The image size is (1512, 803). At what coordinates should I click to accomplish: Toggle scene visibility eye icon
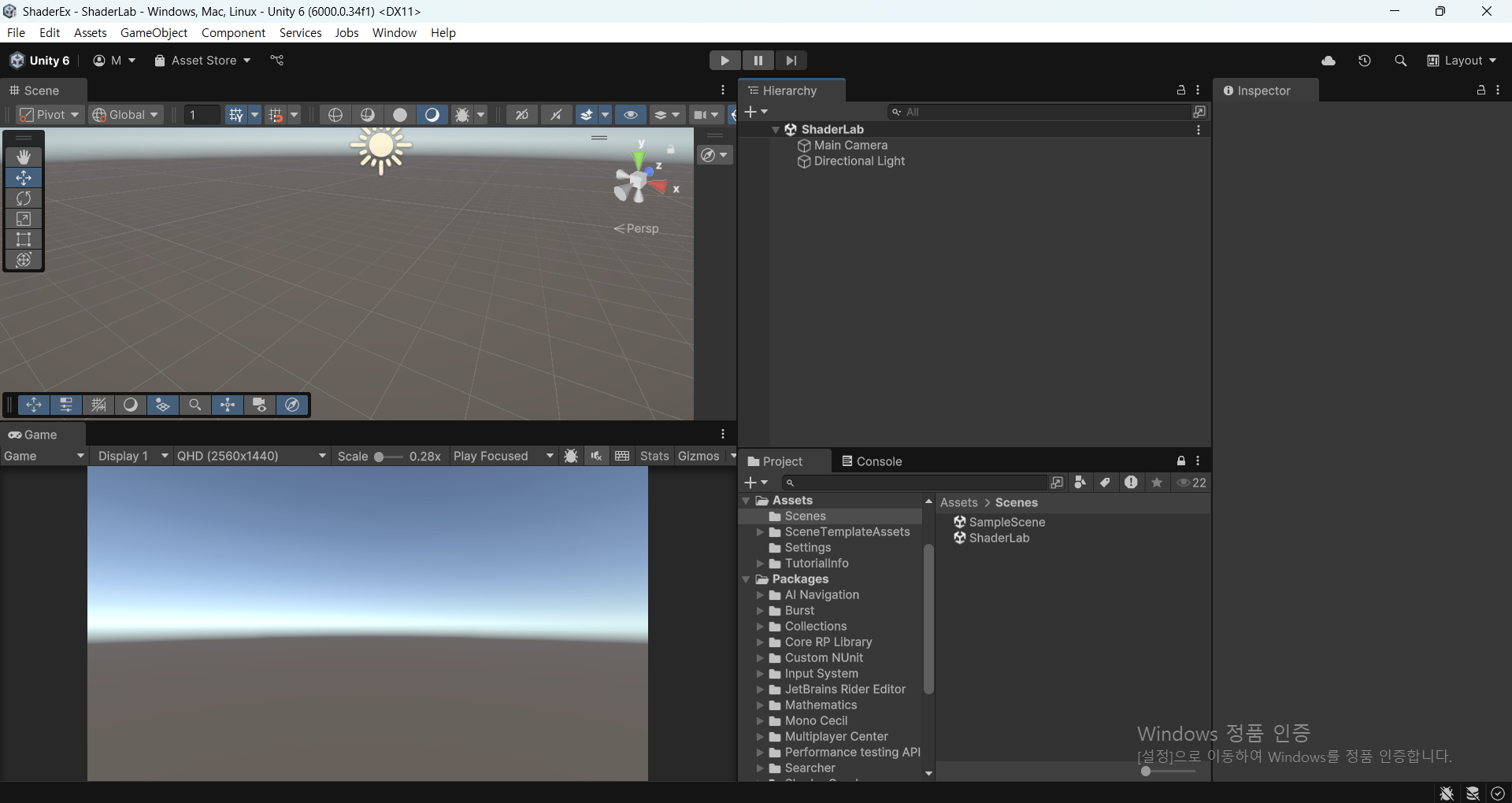631,115
